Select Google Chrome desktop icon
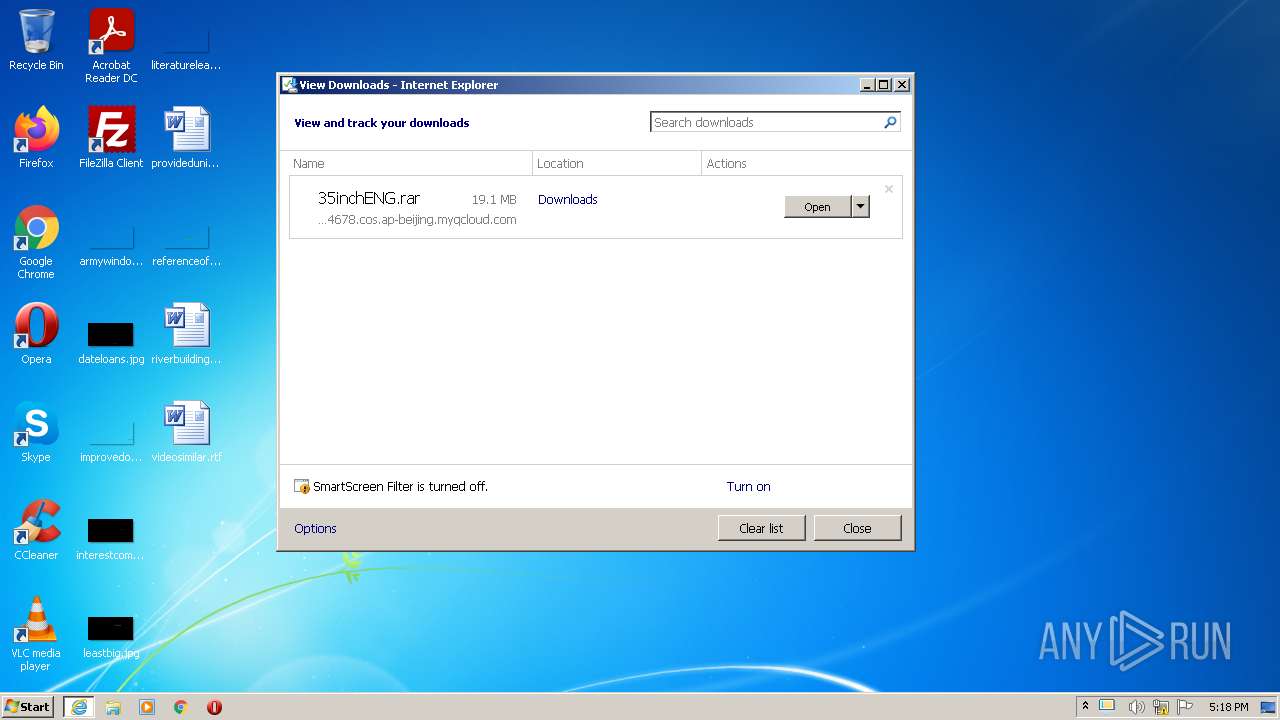 click(x=36, y=242)
